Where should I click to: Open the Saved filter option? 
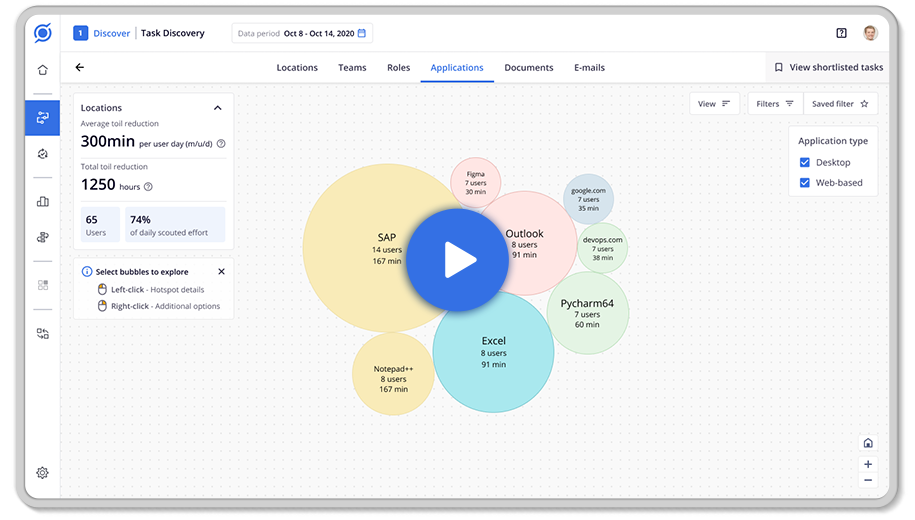pos(840,104)
